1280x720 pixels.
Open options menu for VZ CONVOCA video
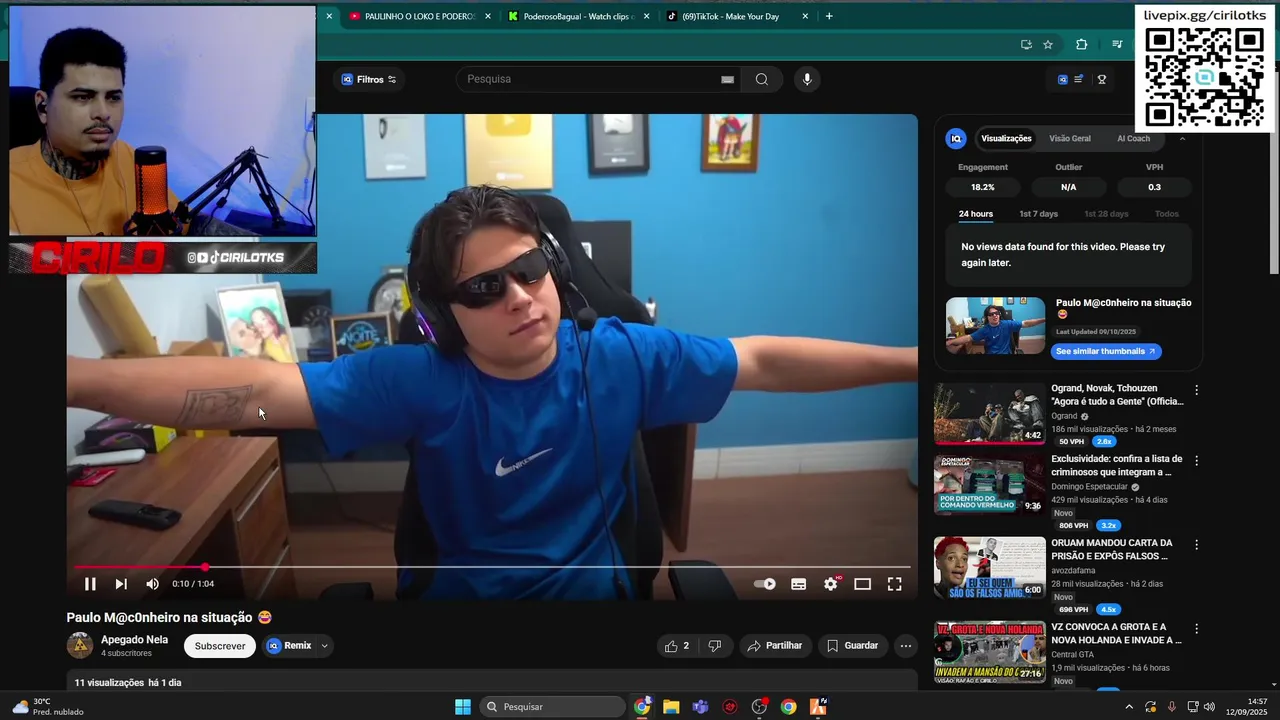pyautogui.click(x=1196, y=628)
